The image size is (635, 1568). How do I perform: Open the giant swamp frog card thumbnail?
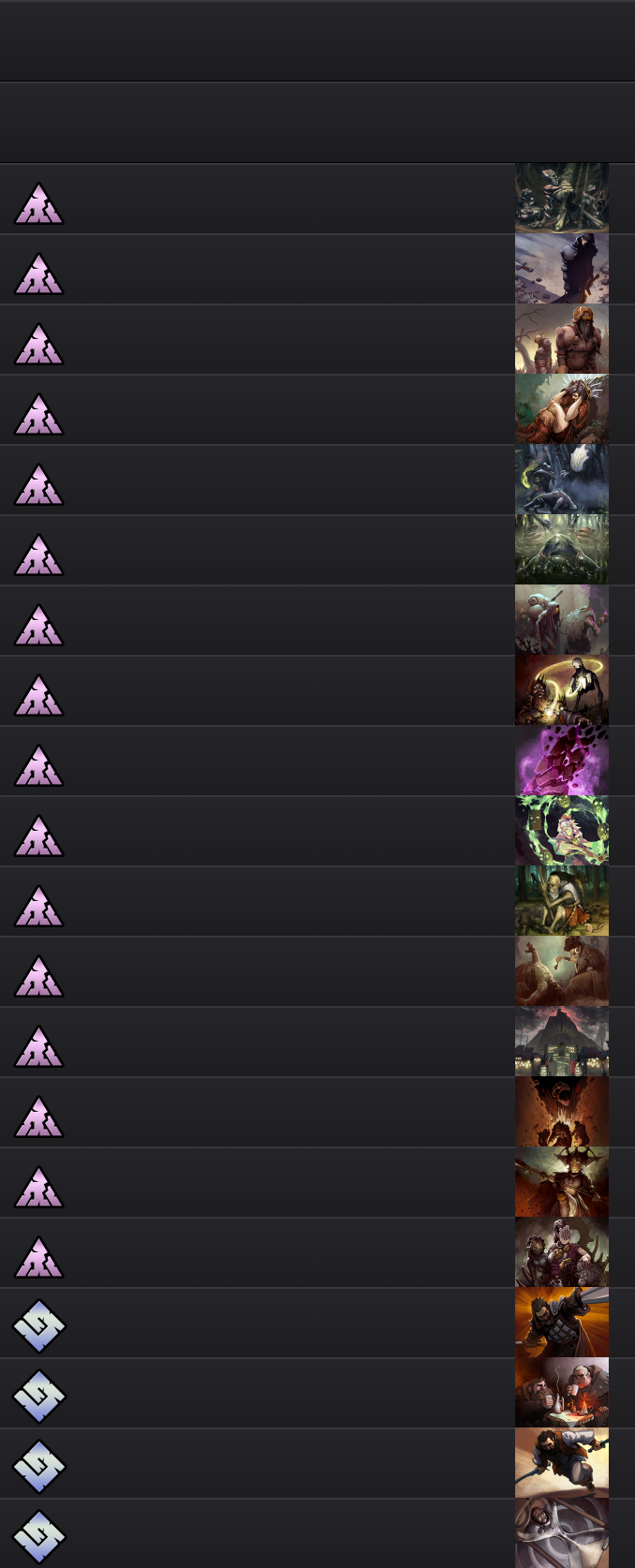tap(562, 550)
